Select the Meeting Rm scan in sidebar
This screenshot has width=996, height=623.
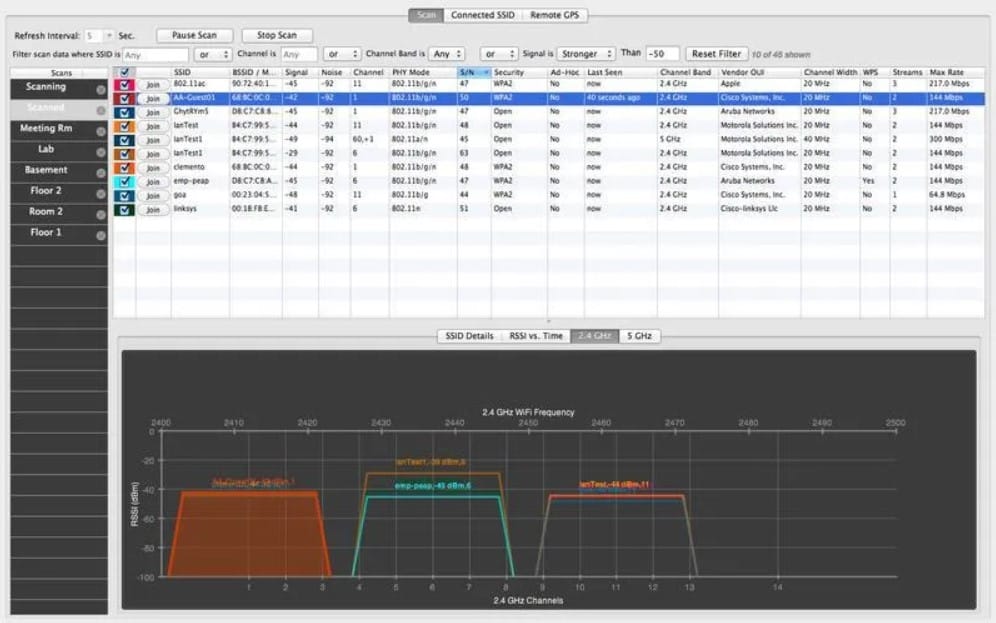[x=59, y=130]
